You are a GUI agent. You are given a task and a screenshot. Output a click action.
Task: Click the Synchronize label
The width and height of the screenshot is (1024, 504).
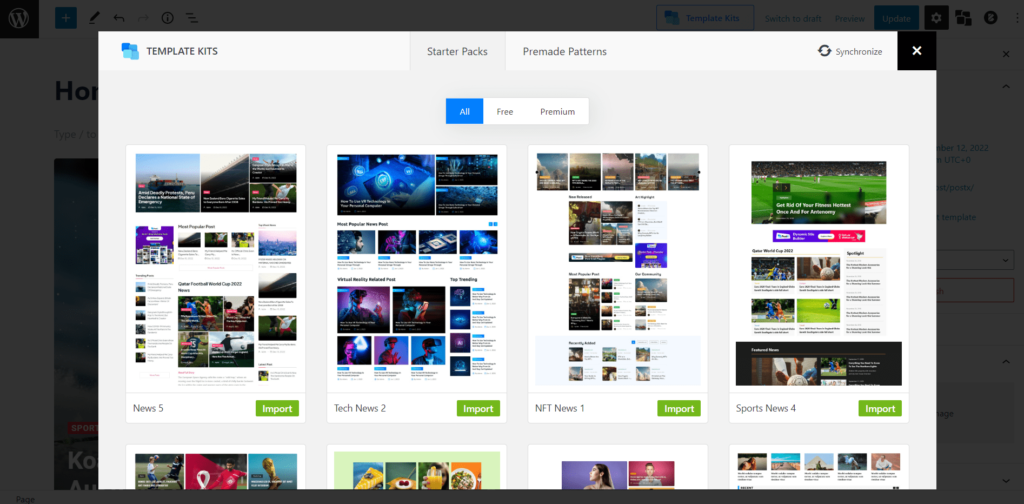point(859,52)
